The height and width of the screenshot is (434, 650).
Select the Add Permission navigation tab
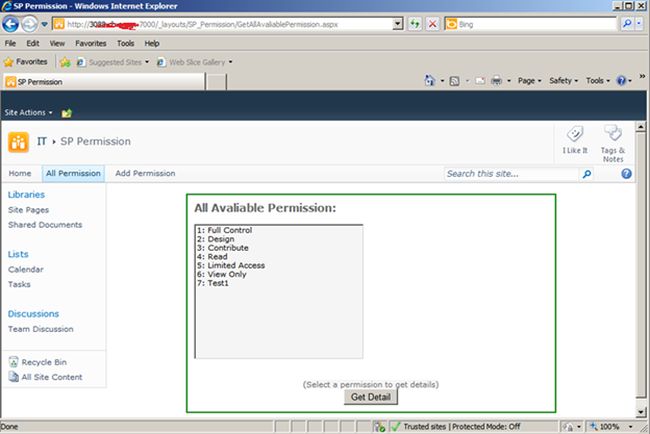pos(145,173)
